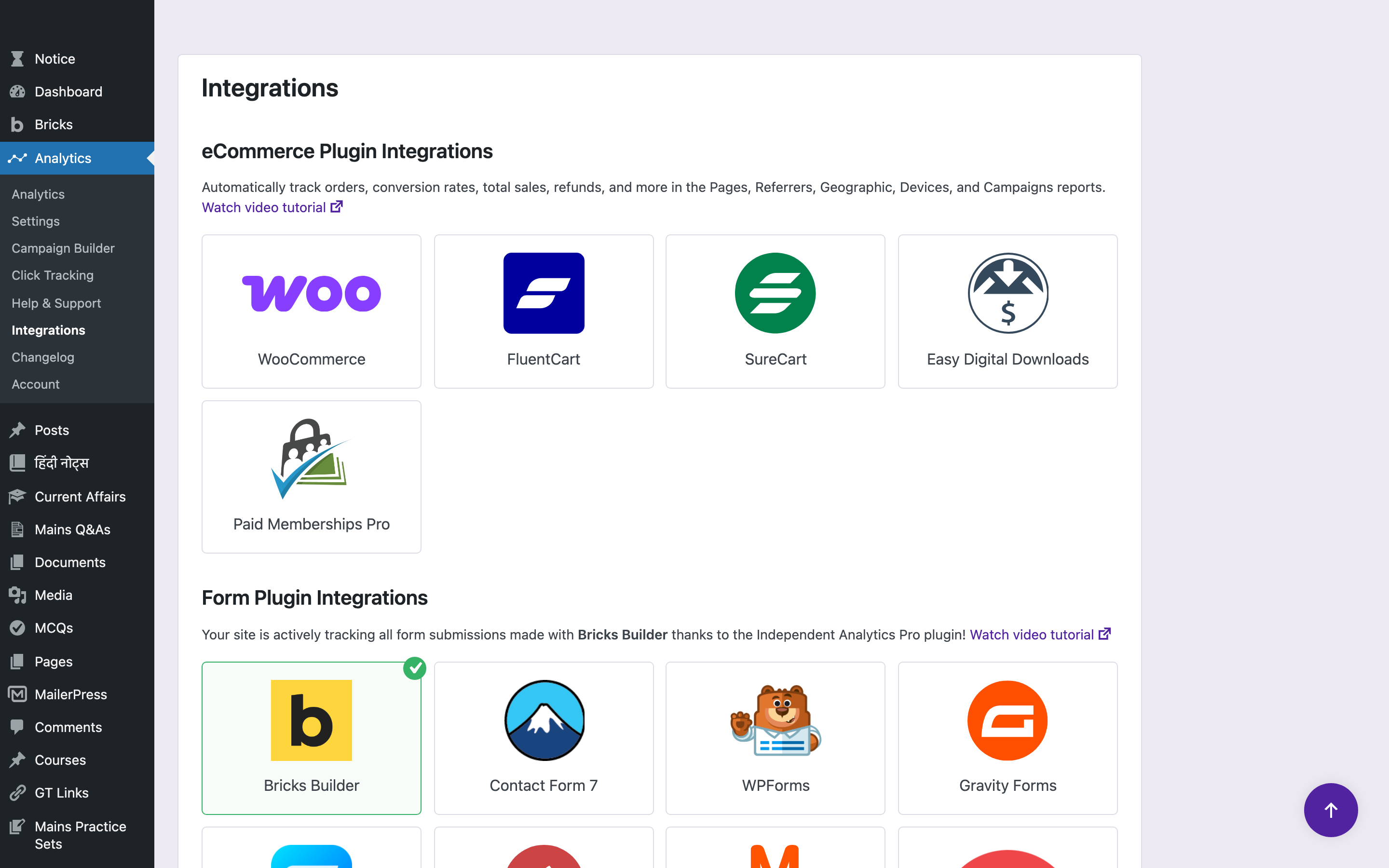This screenshot has width=1389, height=868.
Task: Click the Comments bubble icon
Action: [17, 727]
